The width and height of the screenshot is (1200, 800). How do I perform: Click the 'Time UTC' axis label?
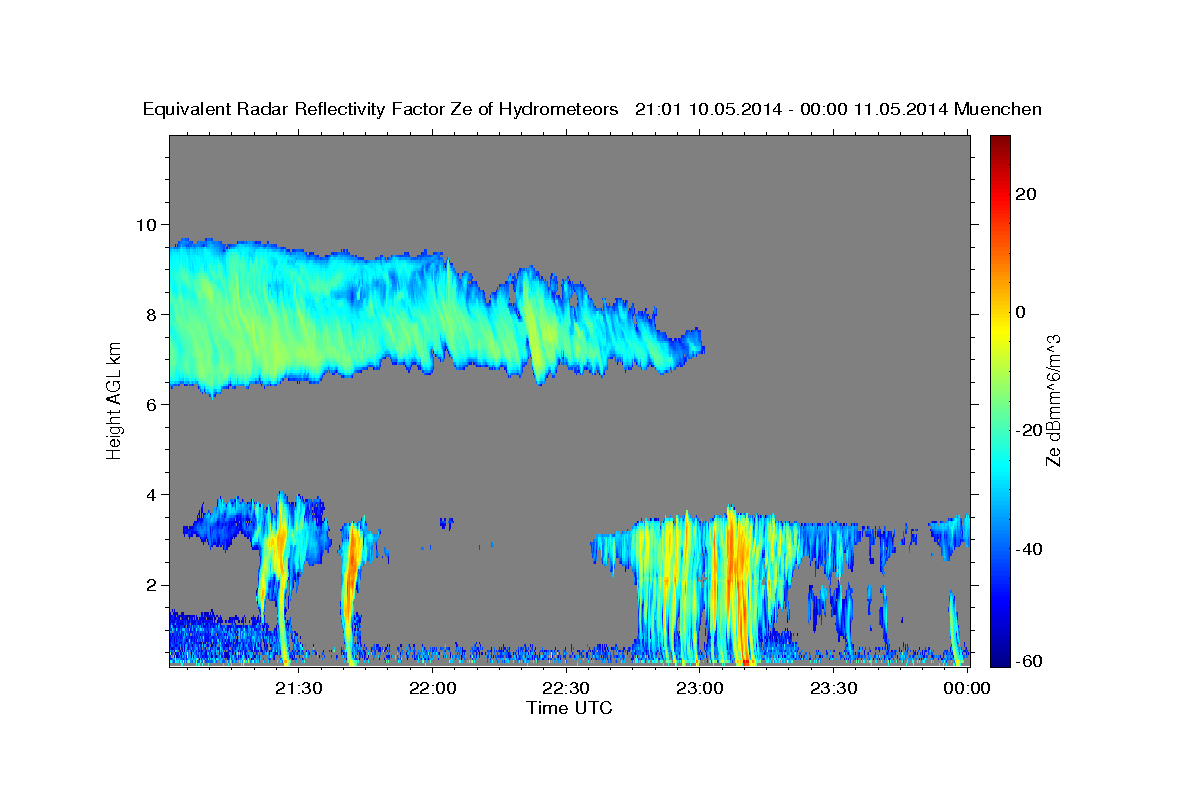tap(569, 708)
